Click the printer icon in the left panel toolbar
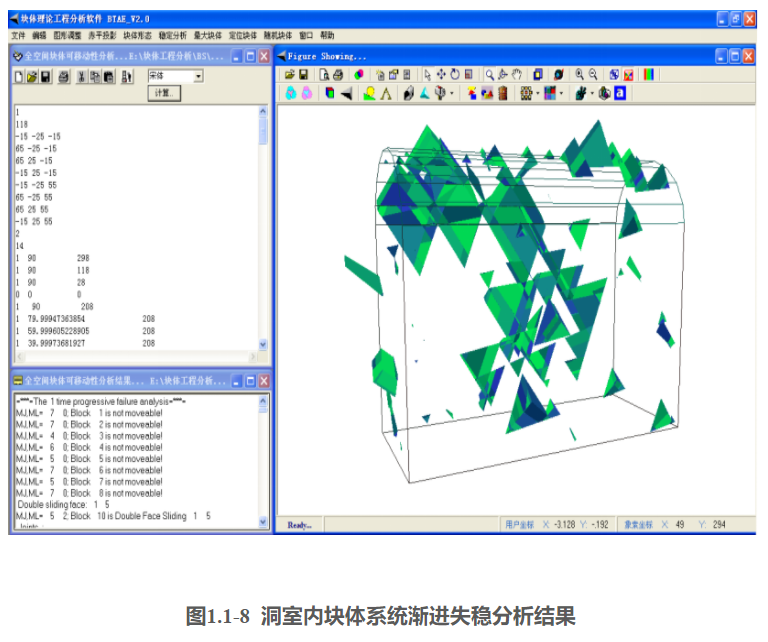The width and height of the screenshot is (768, 642). point(63,76)
